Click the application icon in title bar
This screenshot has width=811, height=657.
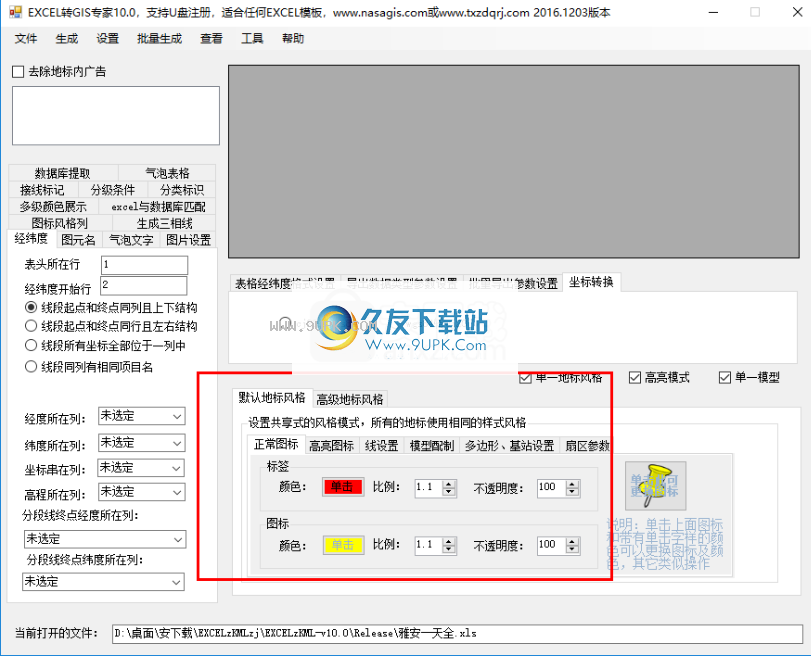click(15, 12)
